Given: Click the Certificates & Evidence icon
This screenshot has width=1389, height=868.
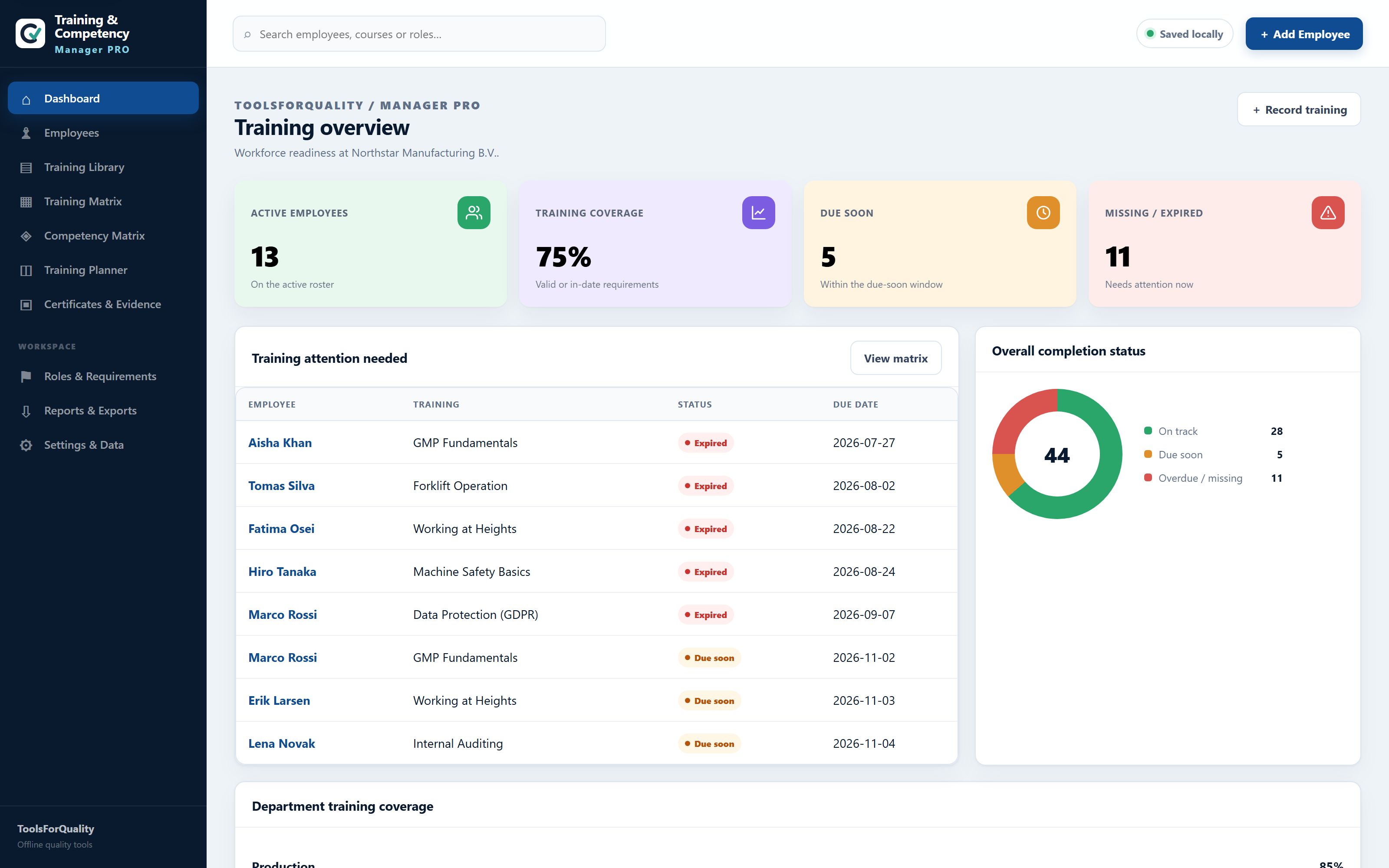Looking at the screenshot, I should pyautogui.click(x=26, y=305).
